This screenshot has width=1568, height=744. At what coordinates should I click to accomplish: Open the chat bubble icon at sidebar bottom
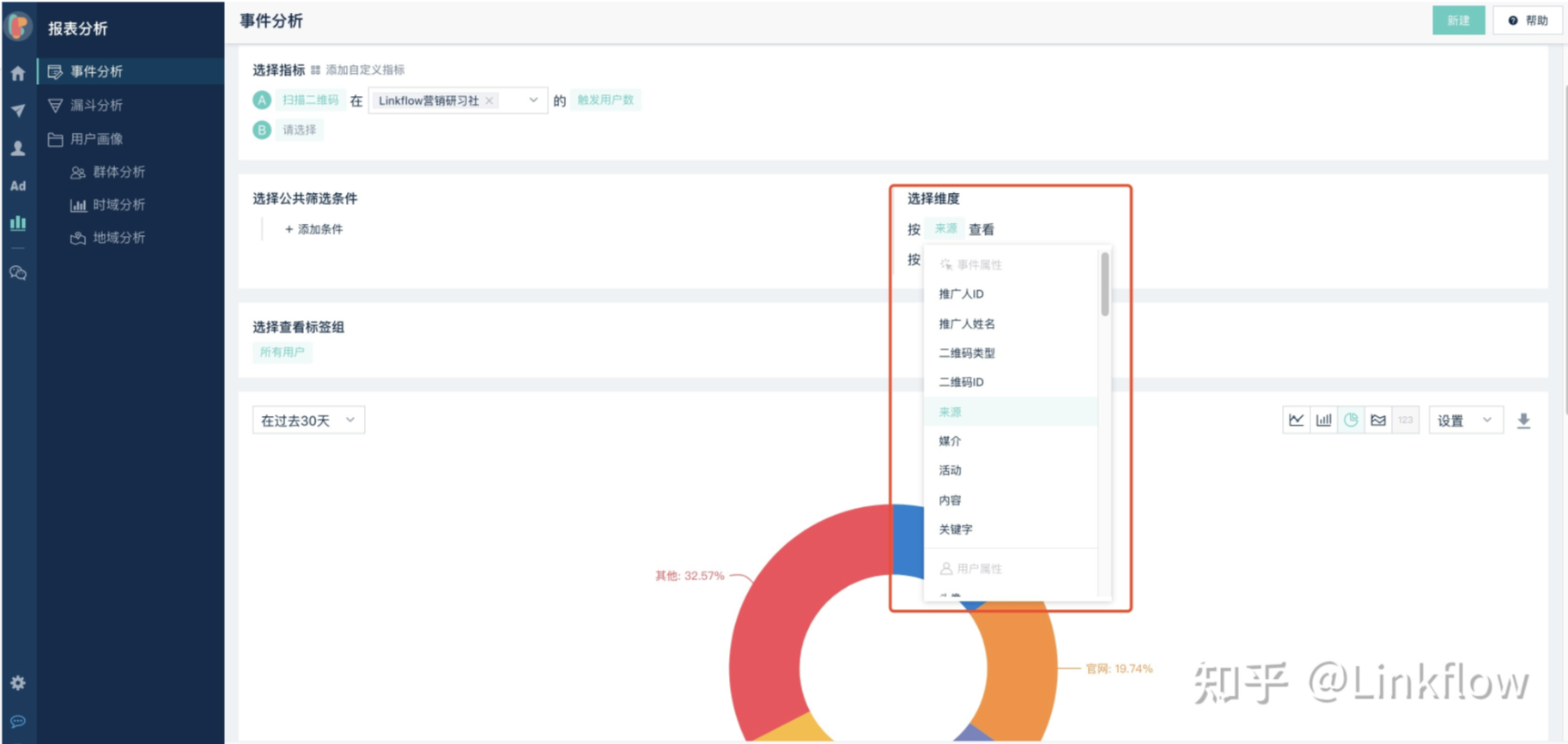(18, 721)
